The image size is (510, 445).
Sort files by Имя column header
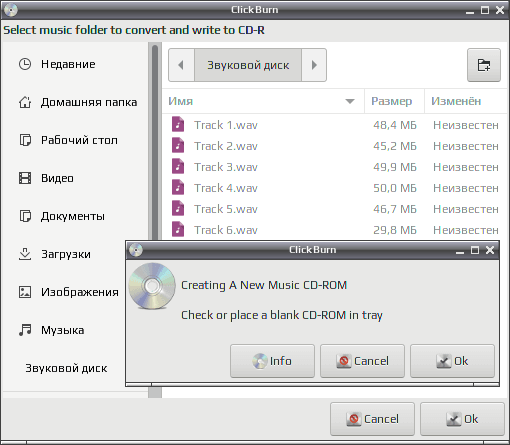click(x=263, y=101)
